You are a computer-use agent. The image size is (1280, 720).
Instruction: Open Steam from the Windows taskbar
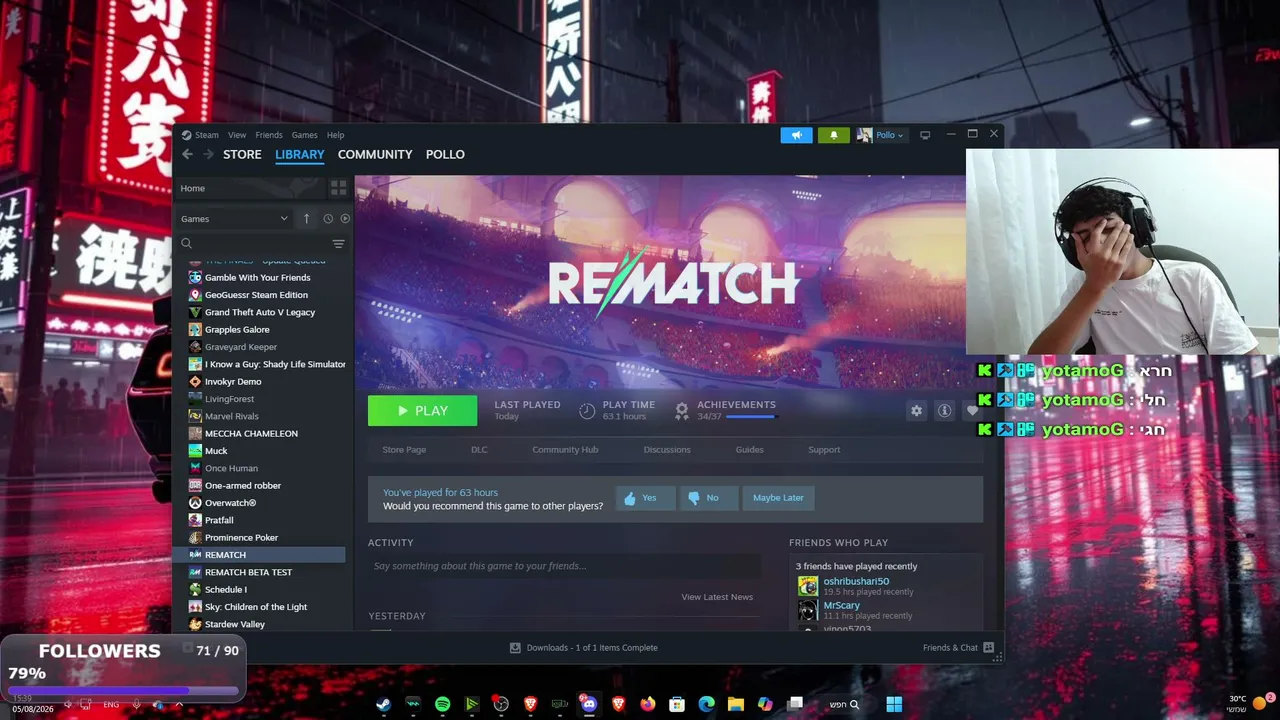(383, 704)
